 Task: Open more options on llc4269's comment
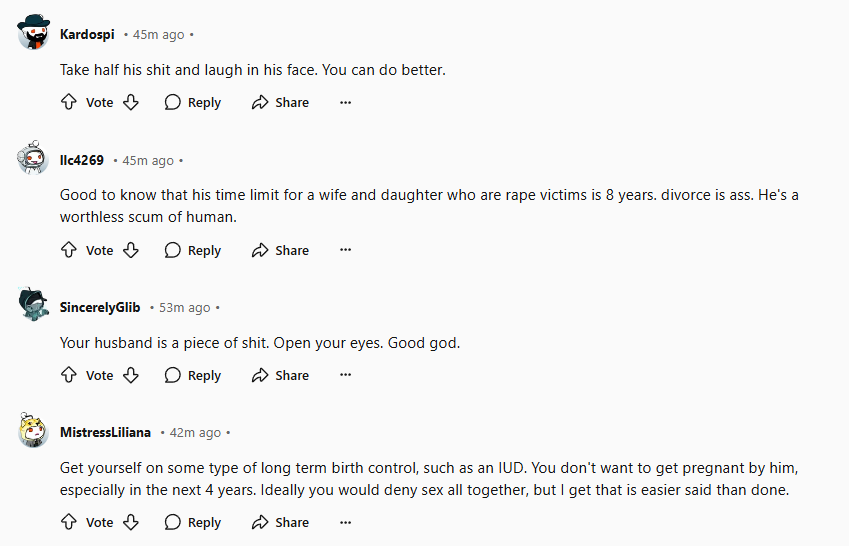pyautogui.click(x=345, y=250)
